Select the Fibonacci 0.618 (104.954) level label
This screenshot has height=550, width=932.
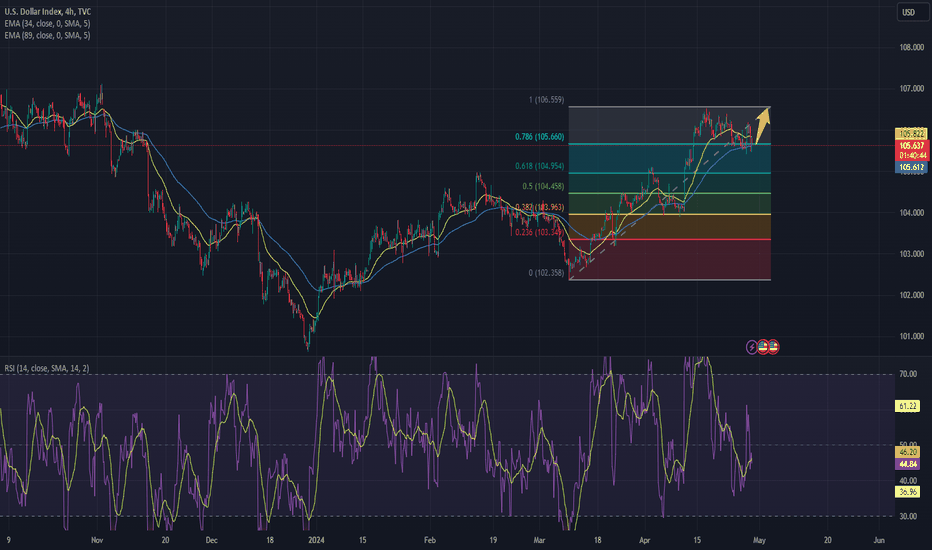coord(539,166)
